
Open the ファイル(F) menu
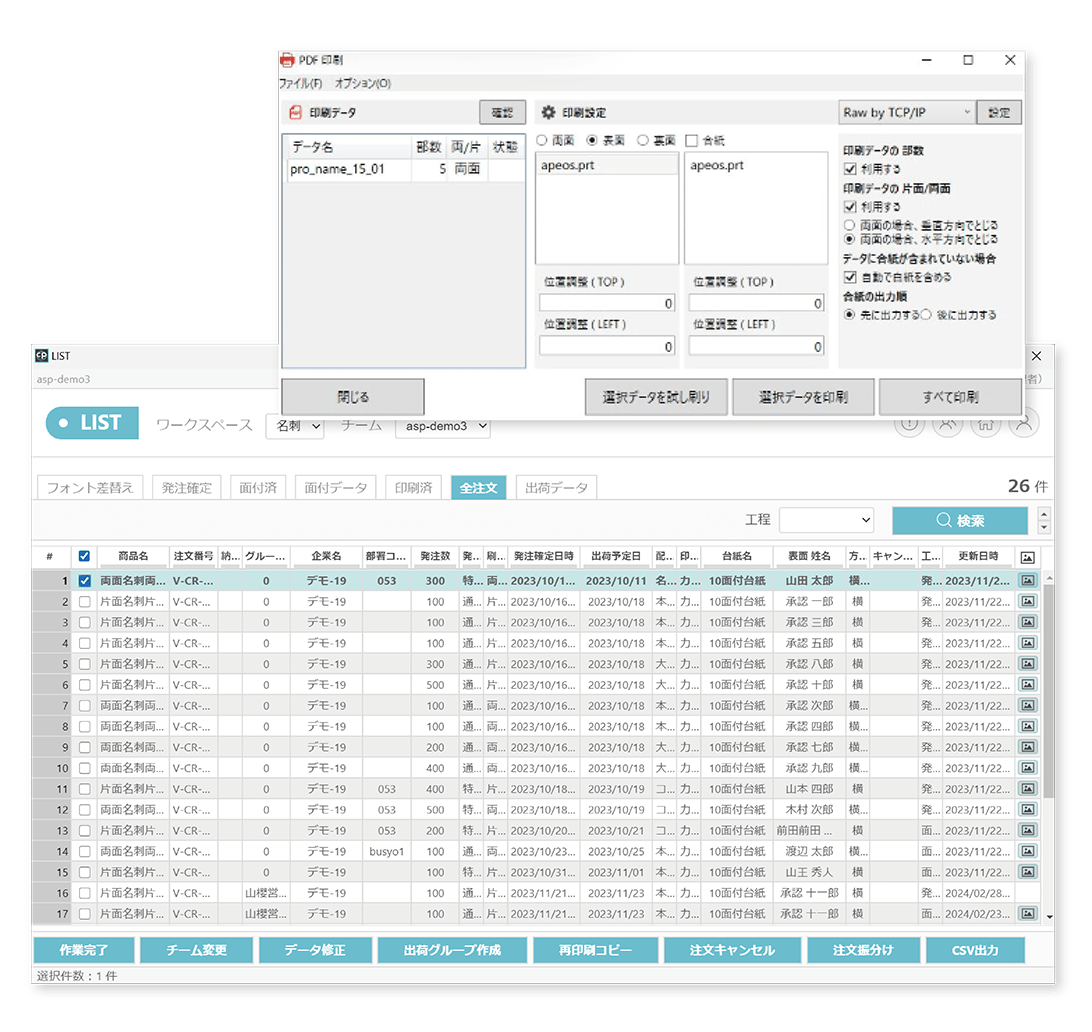[302, 83]
